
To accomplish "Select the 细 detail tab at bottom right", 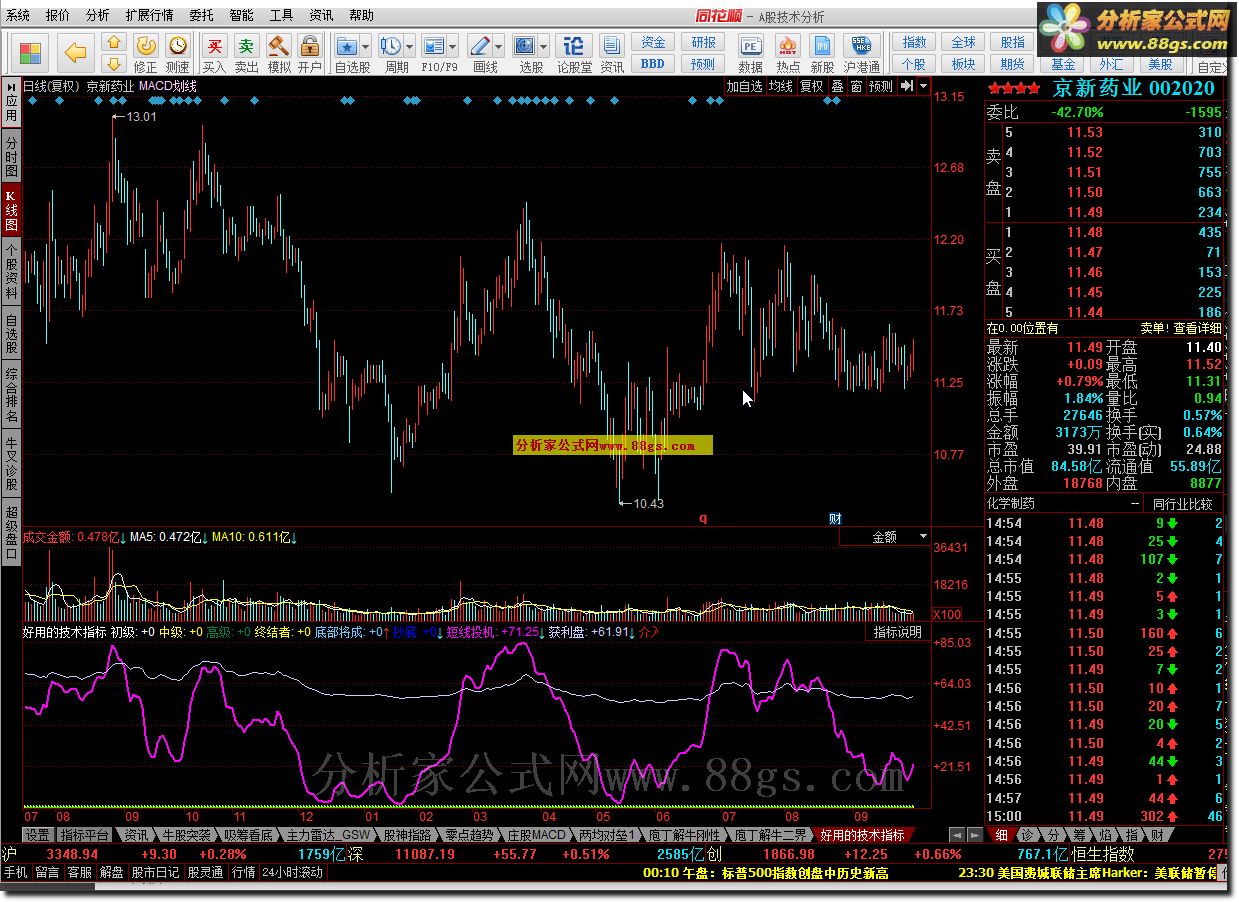I will (x=1001, y=834).
